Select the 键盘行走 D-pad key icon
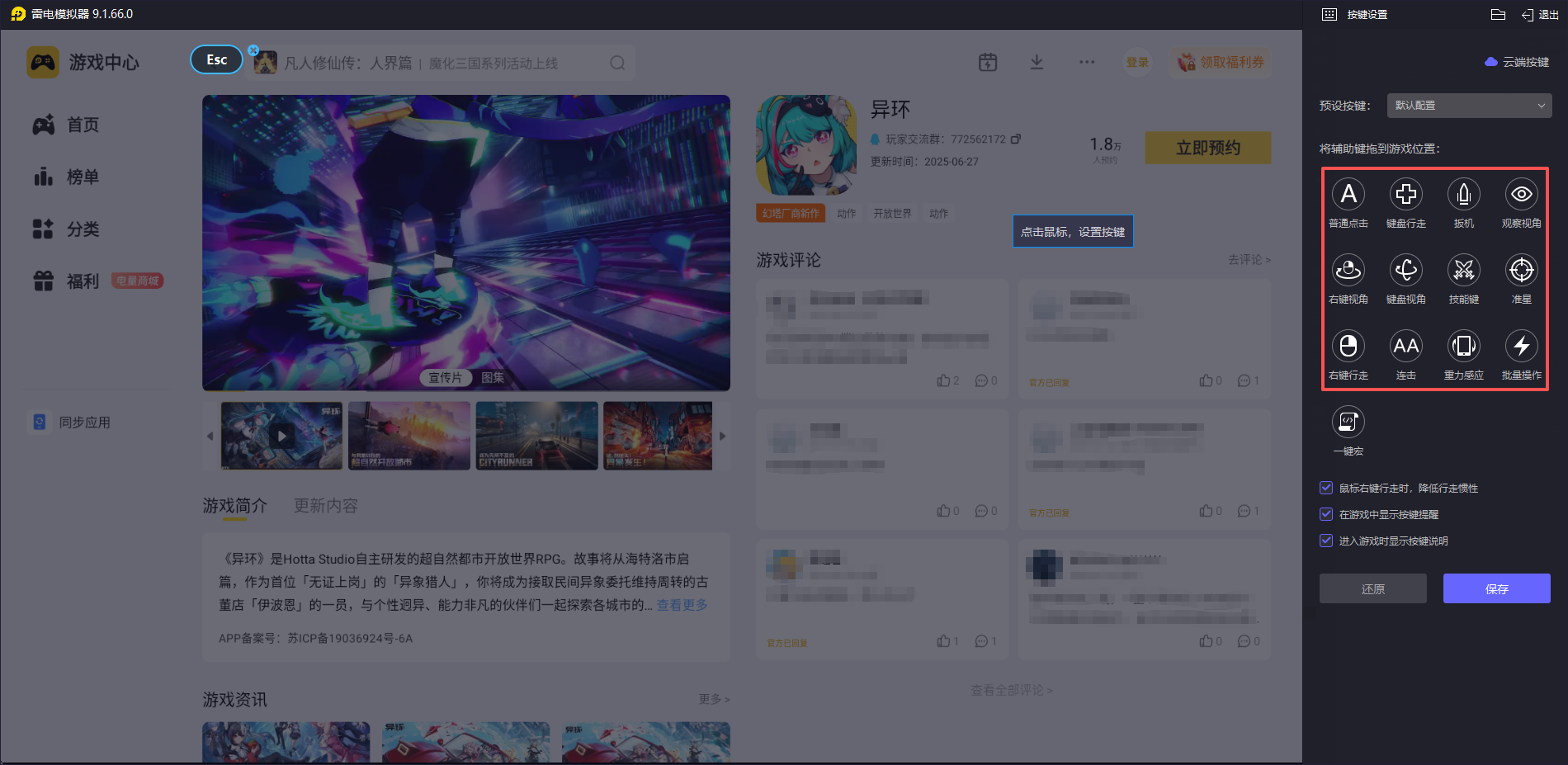 [x=1406, y=195]
